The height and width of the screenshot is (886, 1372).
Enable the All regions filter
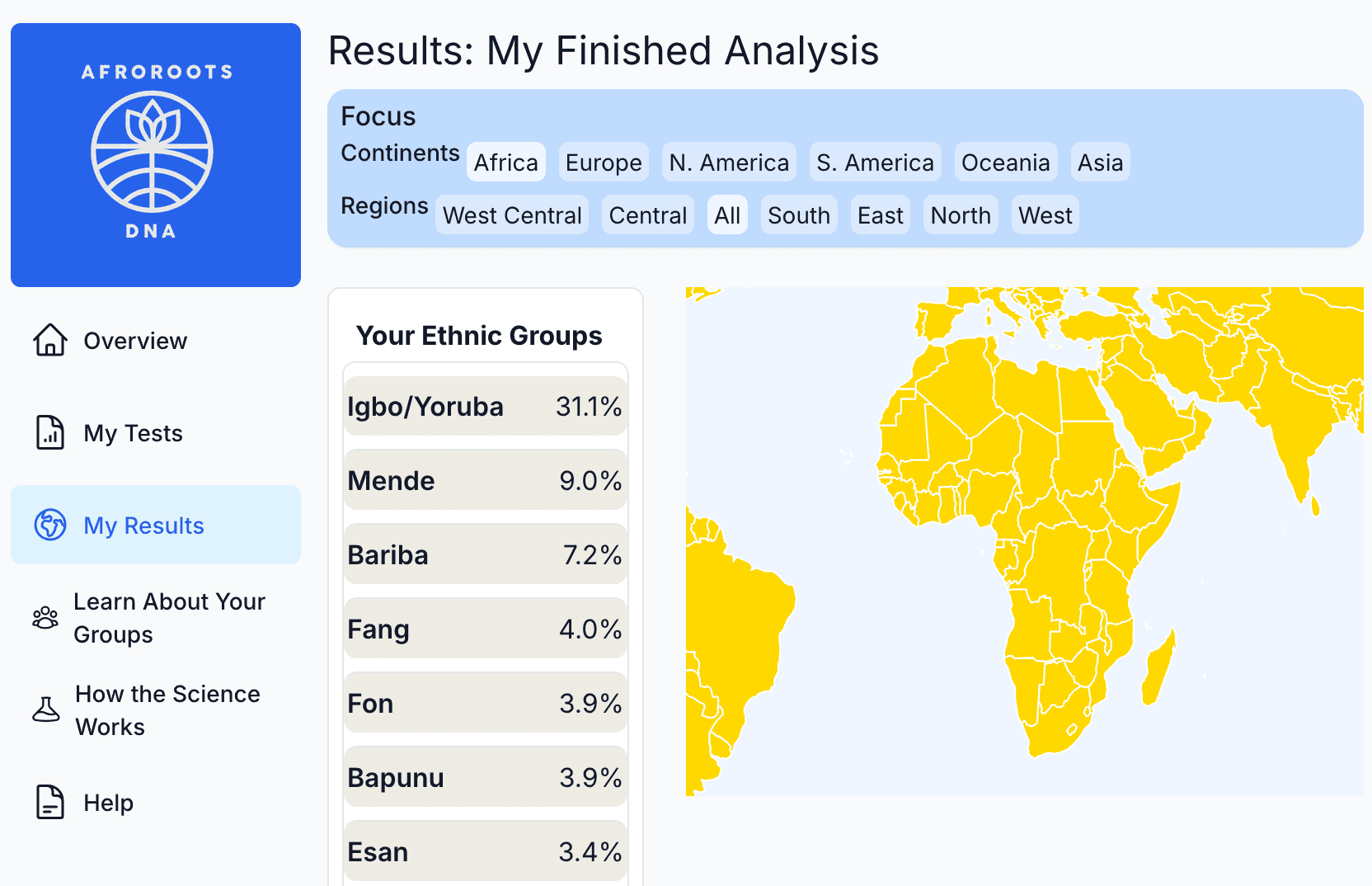727,214
